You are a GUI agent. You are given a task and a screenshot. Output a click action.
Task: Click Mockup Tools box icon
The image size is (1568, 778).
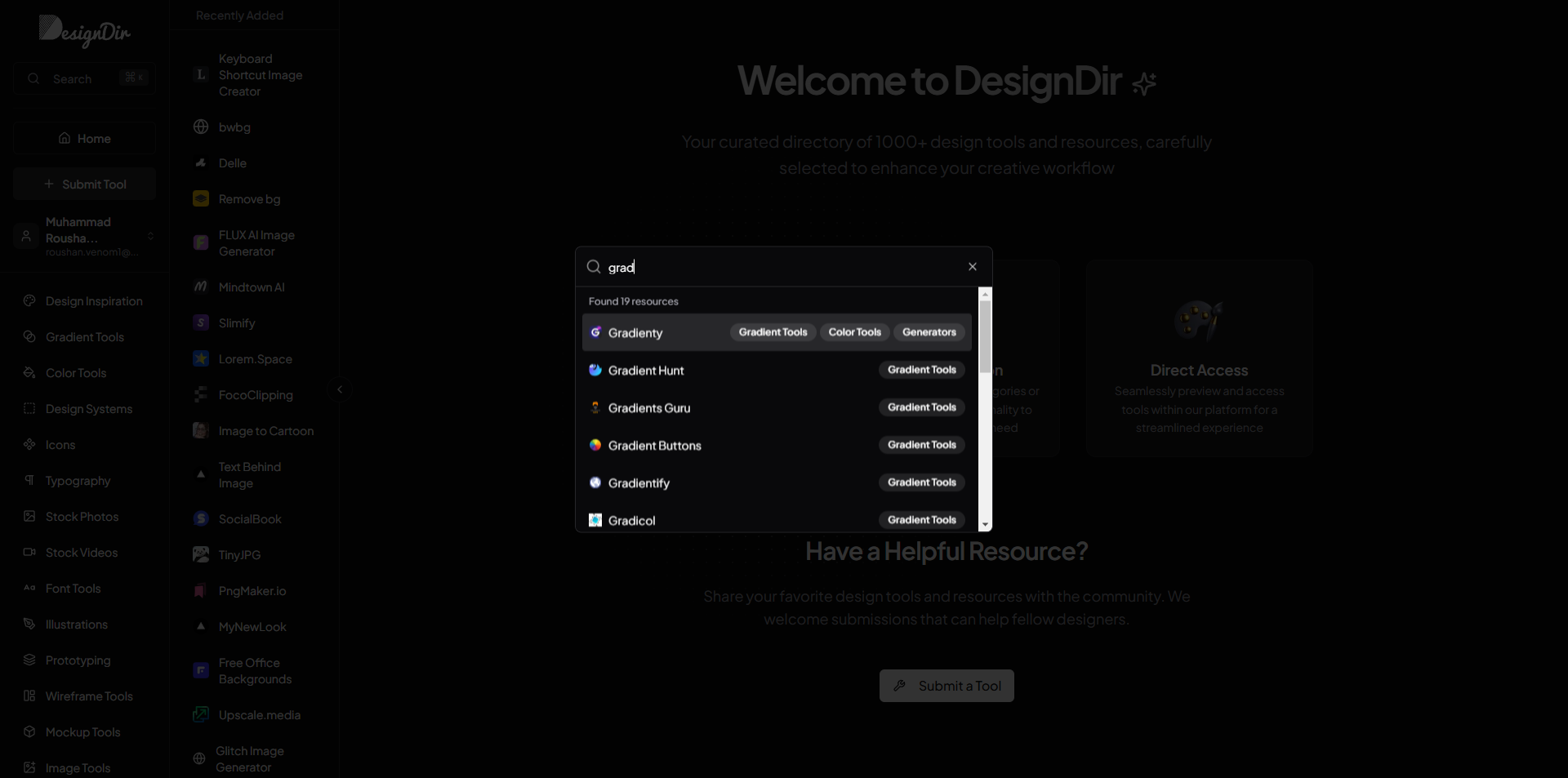pos(29,731)
